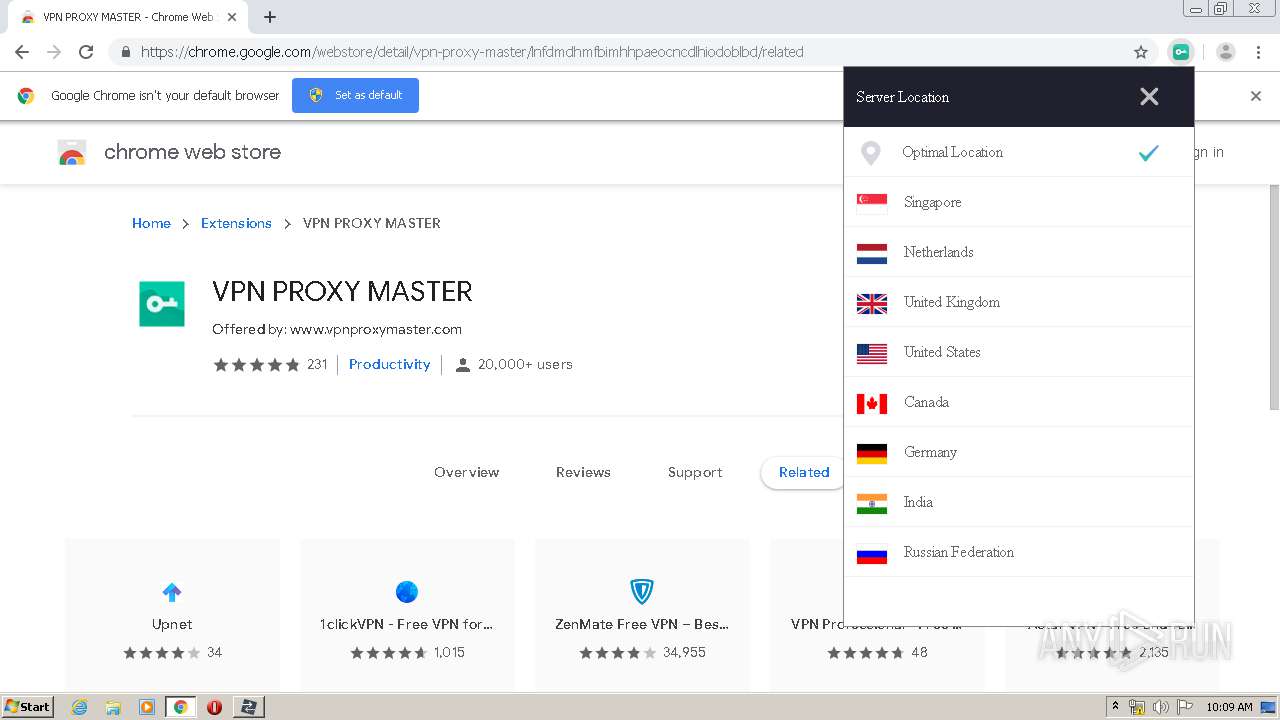The image size is (1280, 720).
Task: Click the VPN Proxy Master extension toolbar icon
Action: point(1181,52)
